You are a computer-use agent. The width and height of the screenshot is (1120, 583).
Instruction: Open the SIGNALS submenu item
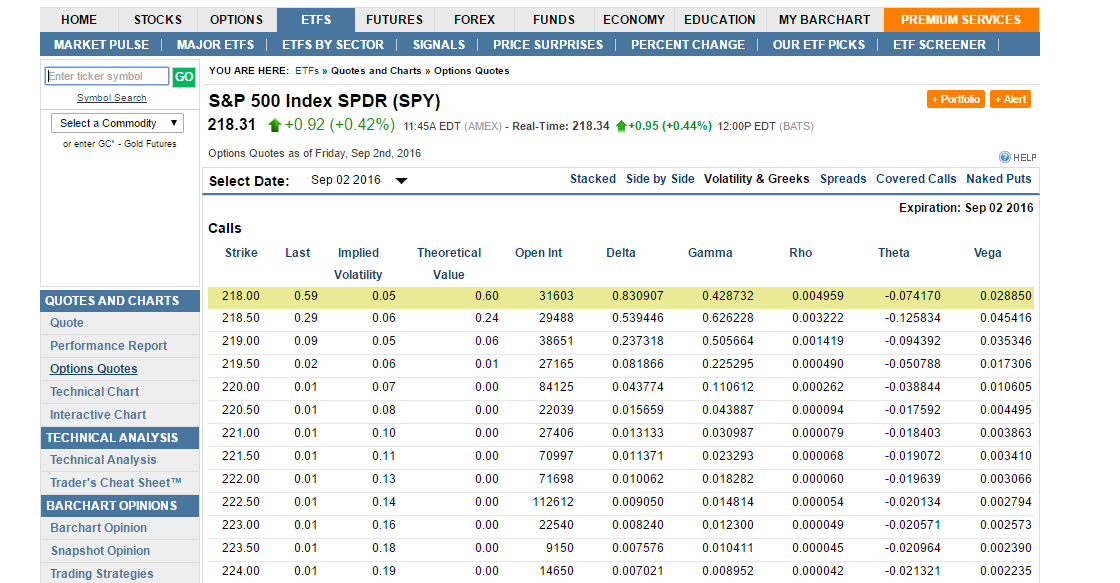tap(439, 44)
